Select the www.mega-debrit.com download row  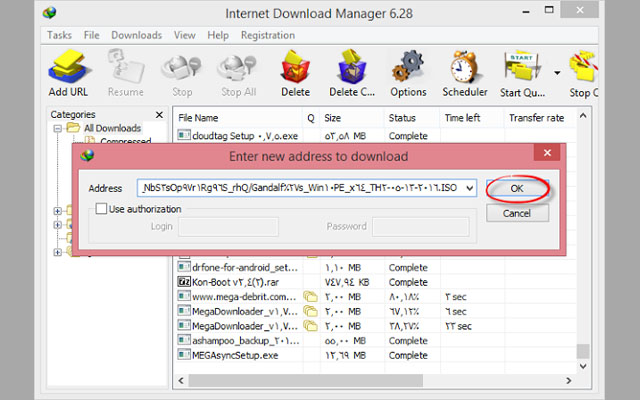pyautogui.click(x=376, y=297)
